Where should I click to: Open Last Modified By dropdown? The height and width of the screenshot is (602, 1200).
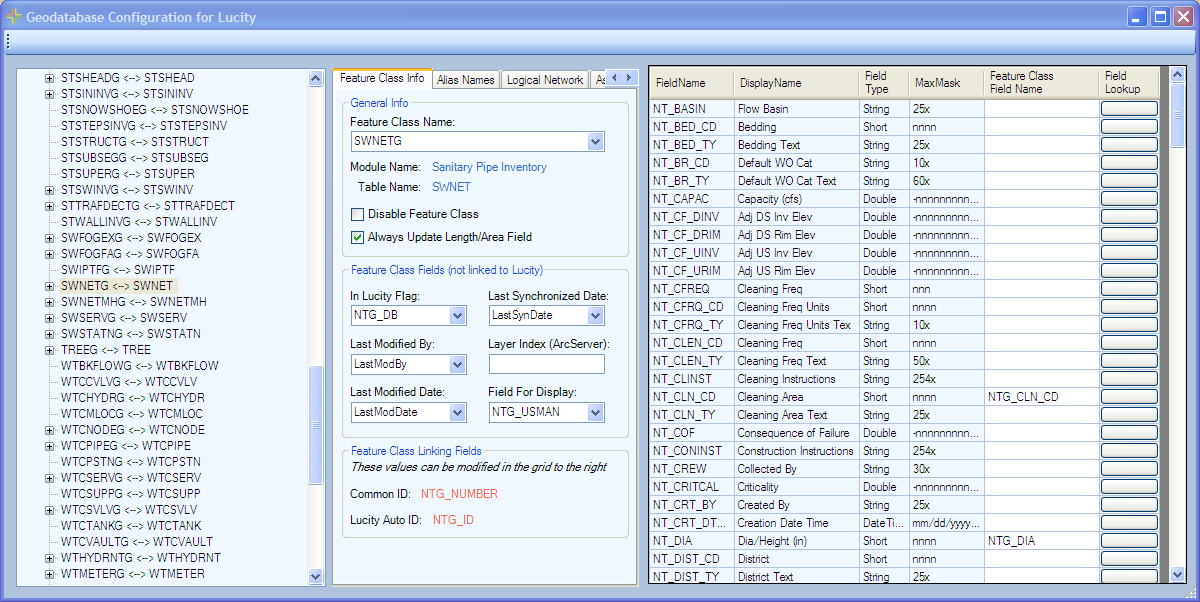458,364
